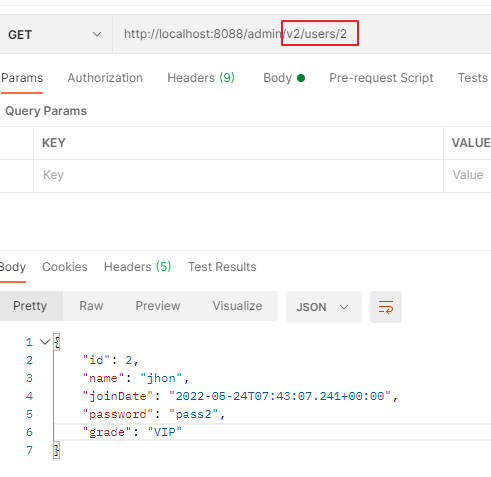
Task: Click the "joinDate" value text
Action: click(x=280, y=396)
